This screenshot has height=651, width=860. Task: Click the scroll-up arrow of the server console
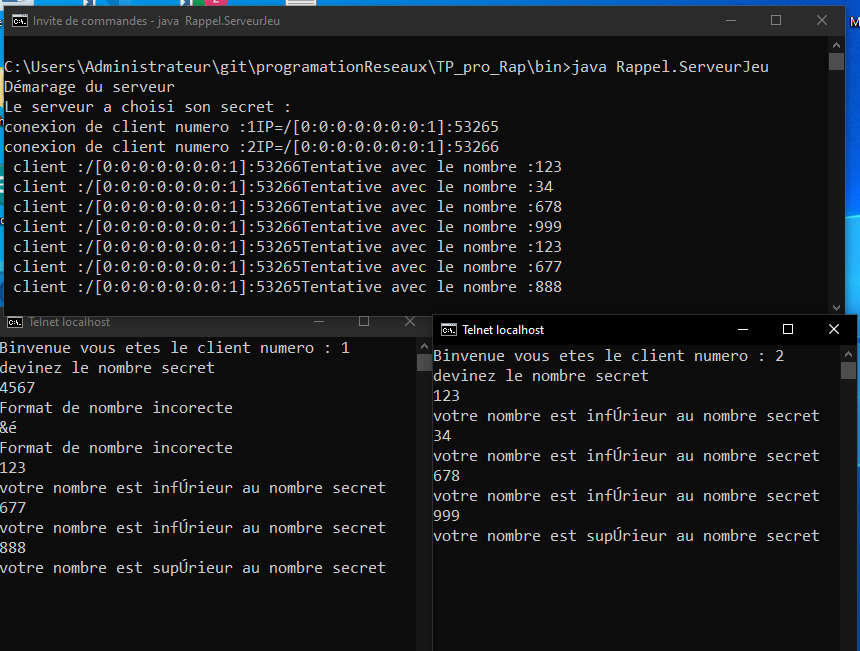point(836,44)
